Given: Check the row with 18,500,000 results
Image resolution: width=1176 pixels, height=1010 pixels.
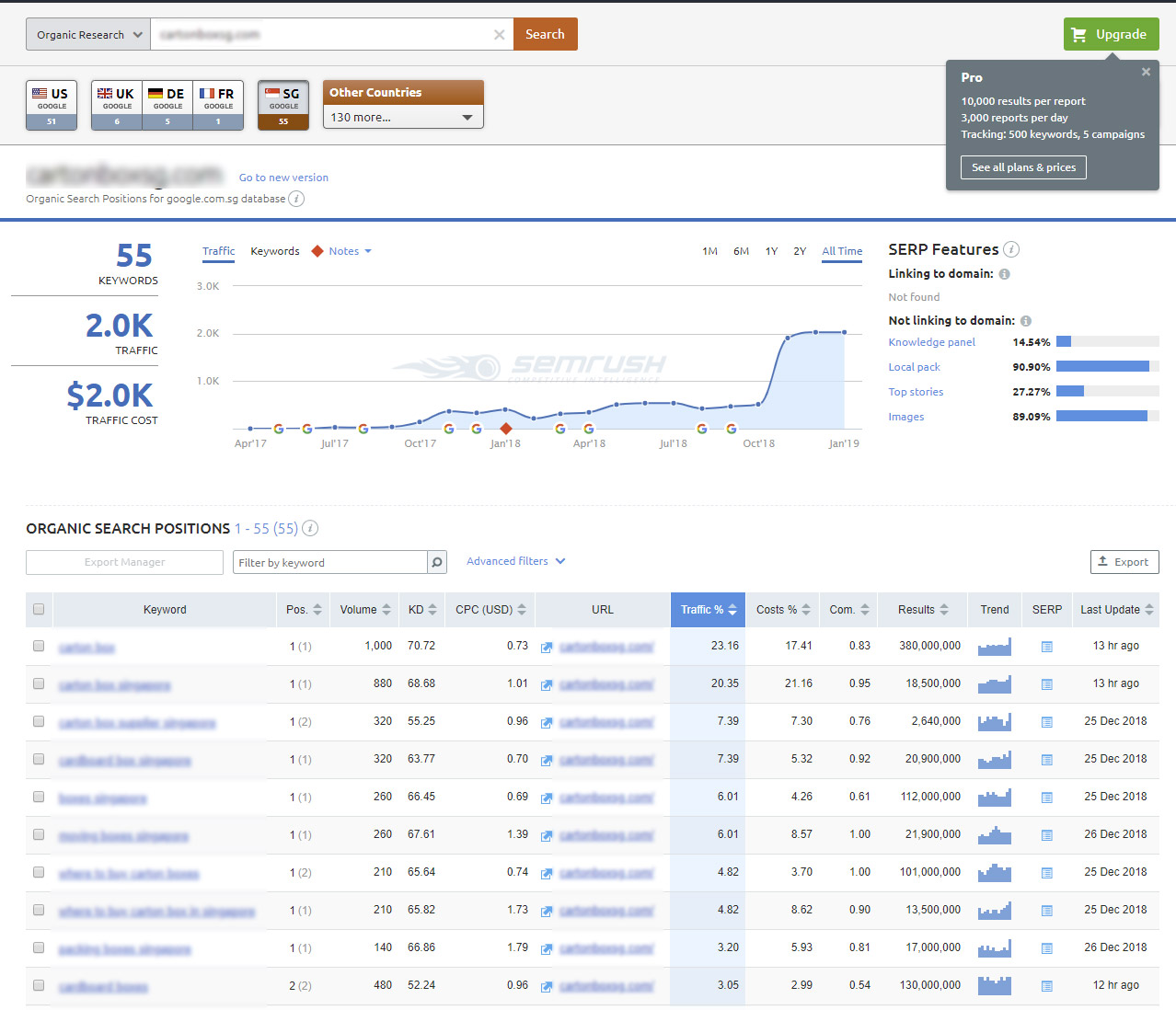Looking at the screenshot, I should [x=39, y=683].
